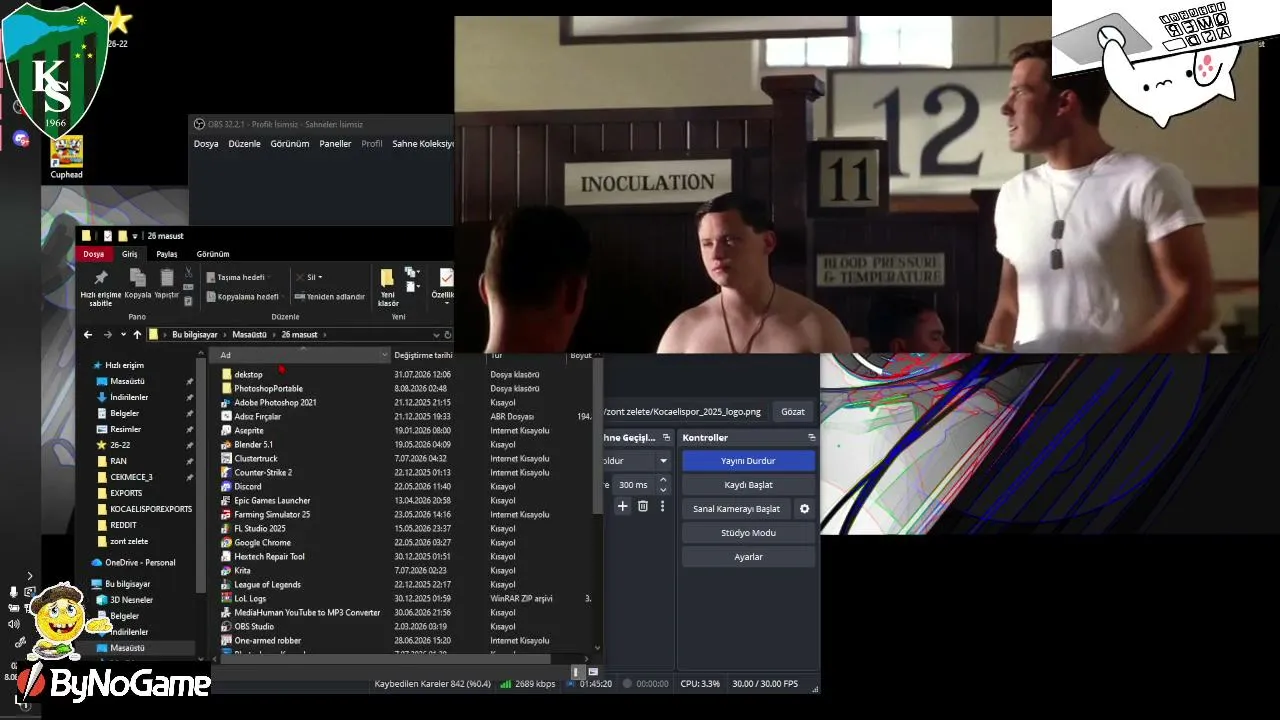1280x720 pixels.
Task: Select the Discord shortcut icon
Action: (227, 487)
